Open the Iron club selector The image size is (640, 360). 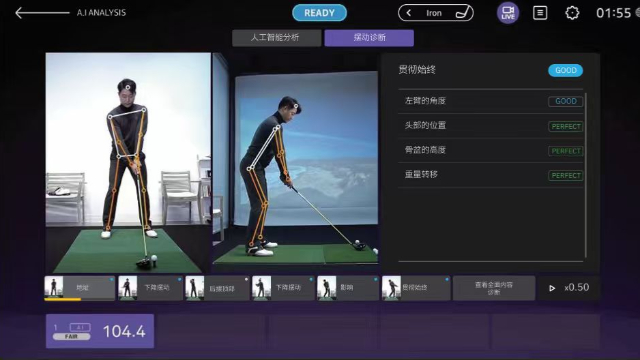[x=436, y=13]
